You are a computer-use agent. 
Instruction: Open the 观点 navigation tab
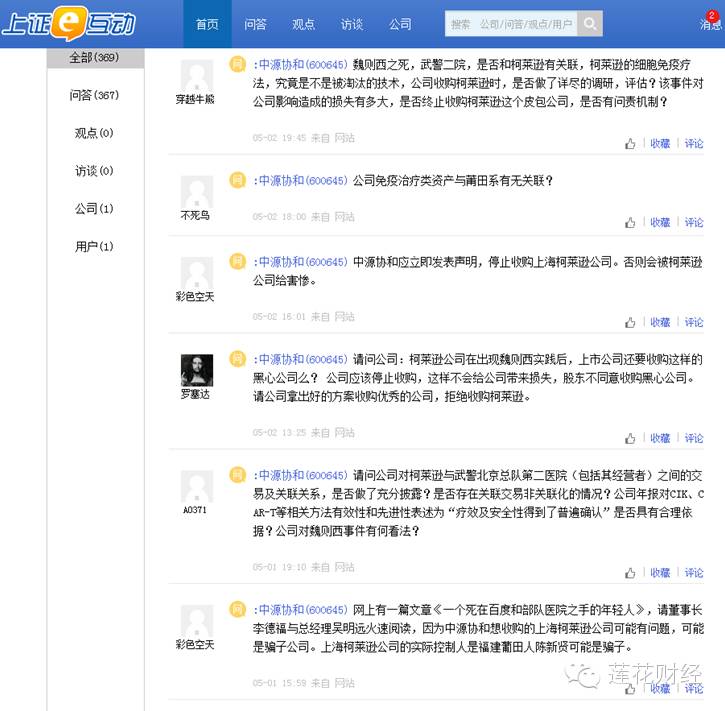click(x=303, y=24)
